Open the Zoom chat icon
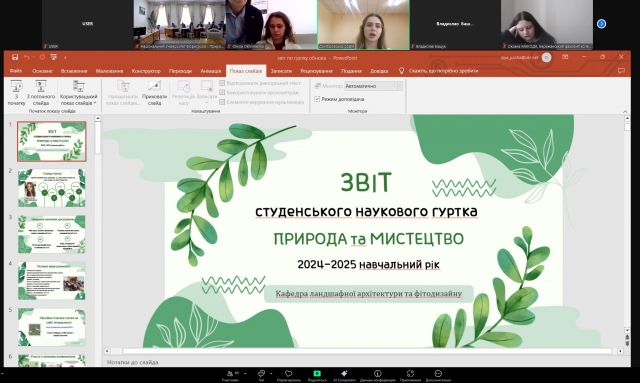 tap(261, 373)
